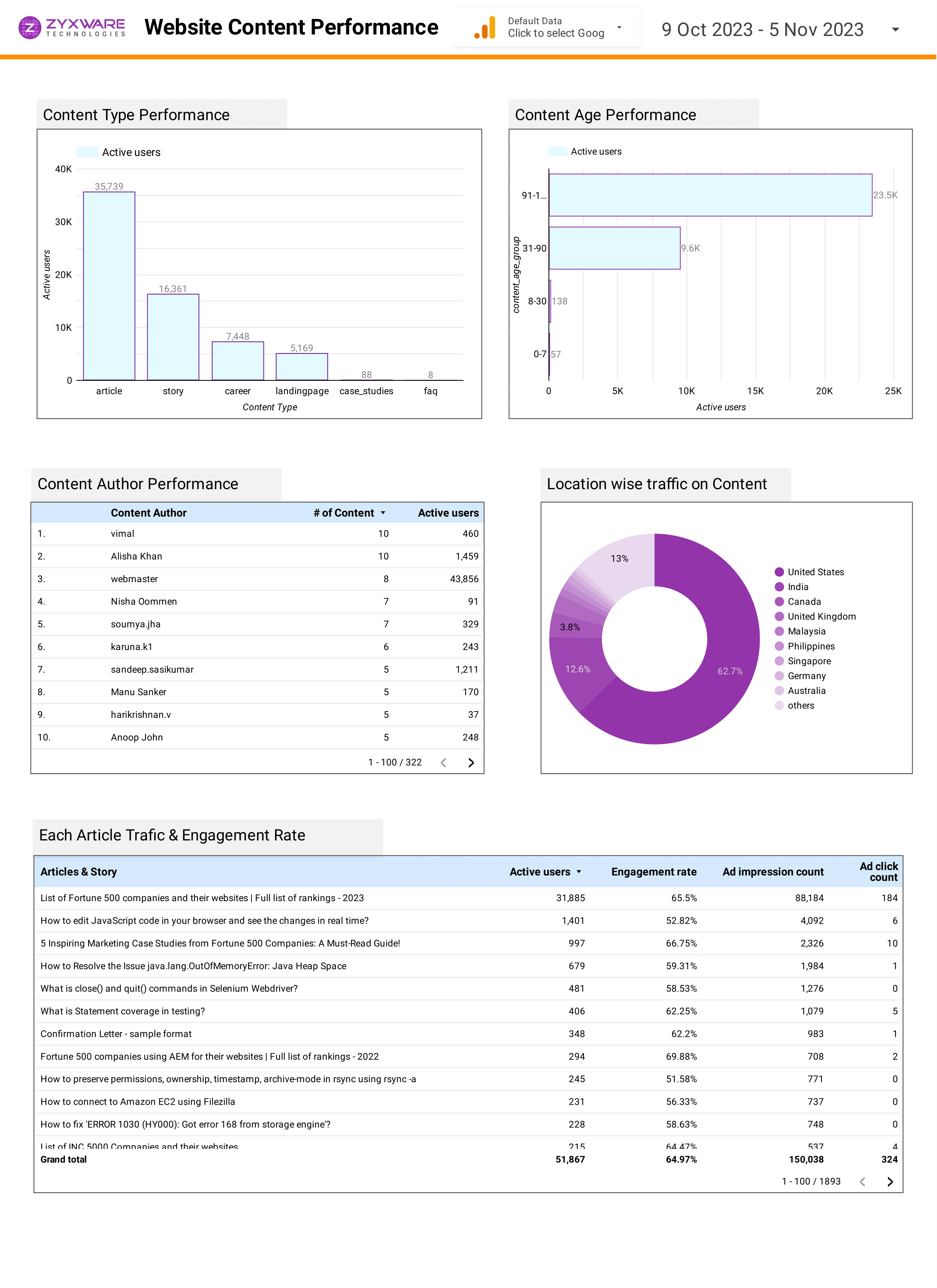Select the Engagement rate column header
Image resolution: width=937 pixels, height=1288 pixels.
click(x=654, y=872)
